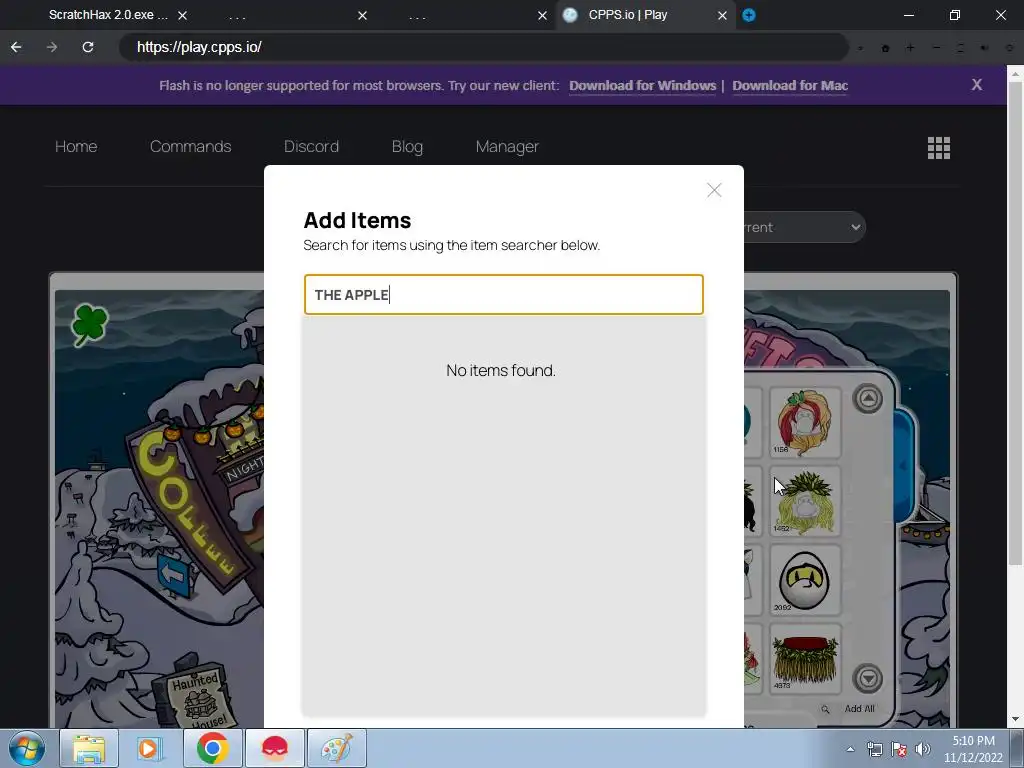The height and width of the screenshot is (768, 1024).
Task: Click the magnifier search icon in item panel
Action: pos(825,709)
